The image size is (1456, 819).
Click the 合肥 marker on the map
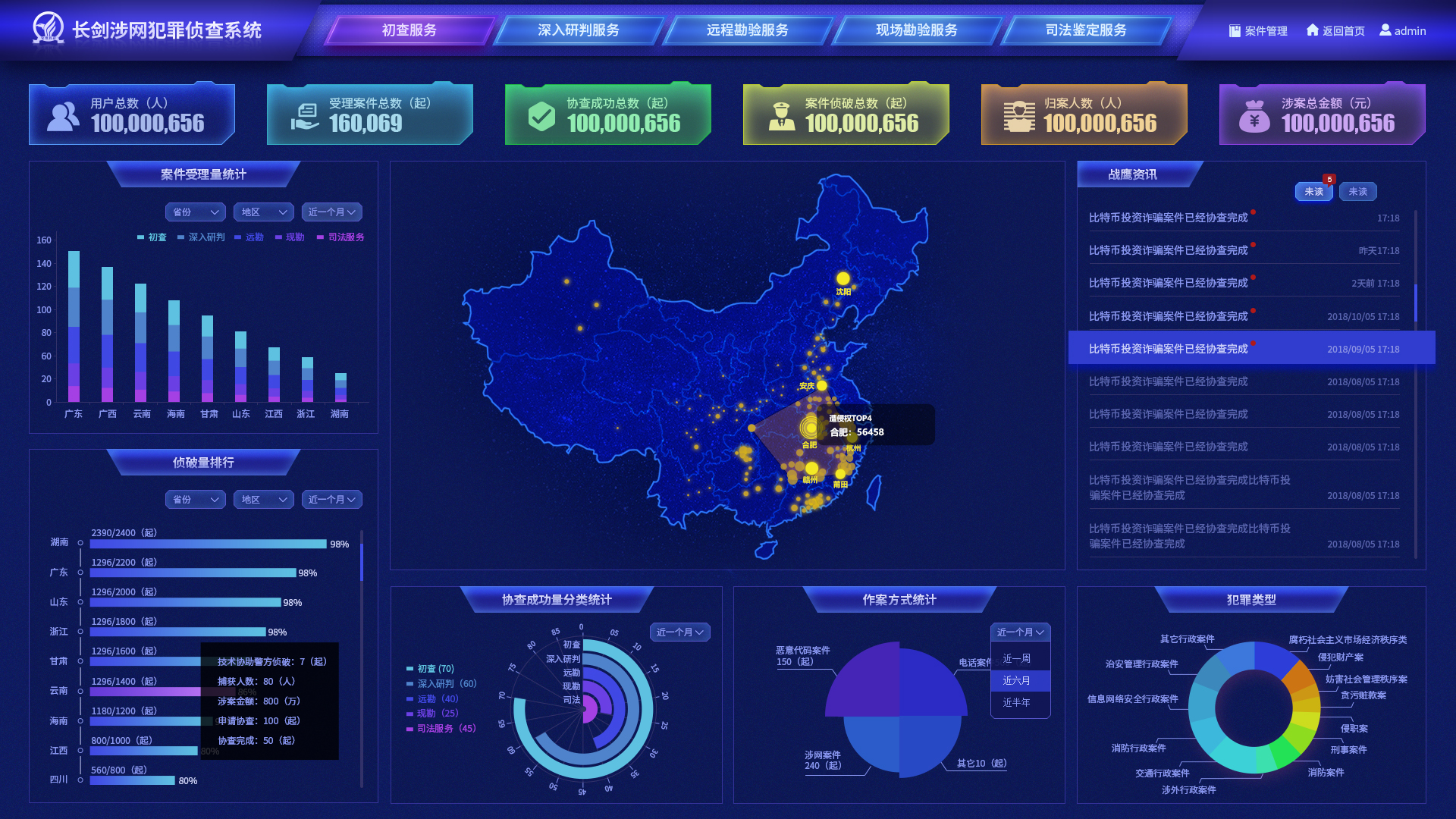tap(810, 427)
